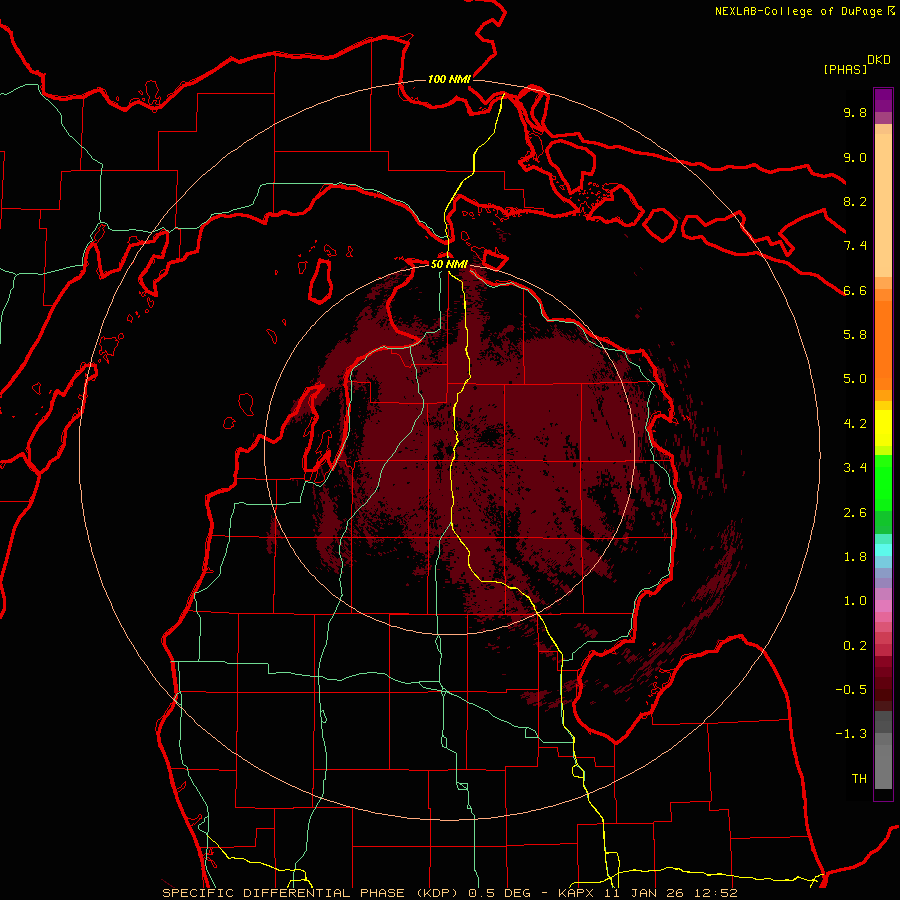The image size is (900, 900).
Task: Click the 50 NMI range ring label
Action: 449,264
